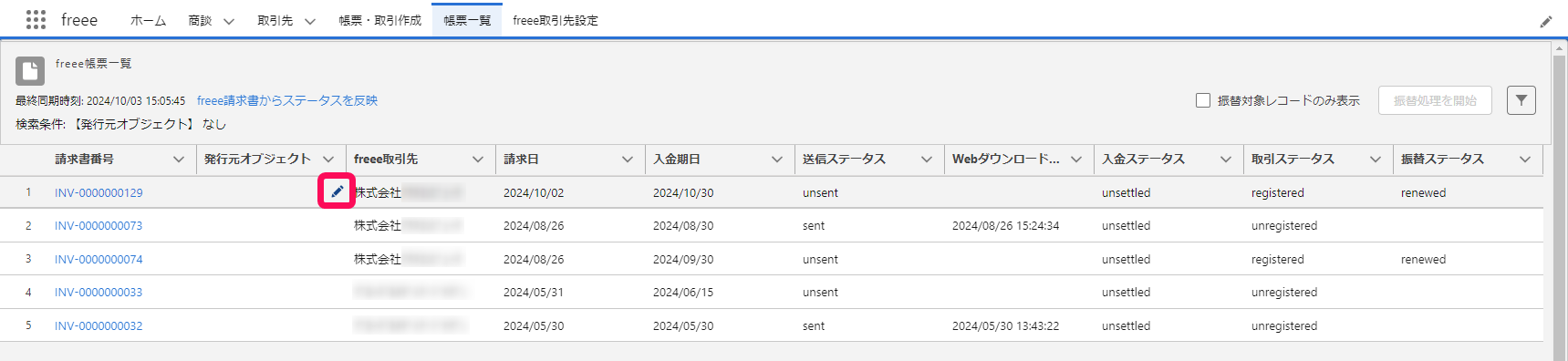Expand the 取引先 tab dropdown chevron

pos(310,21)
